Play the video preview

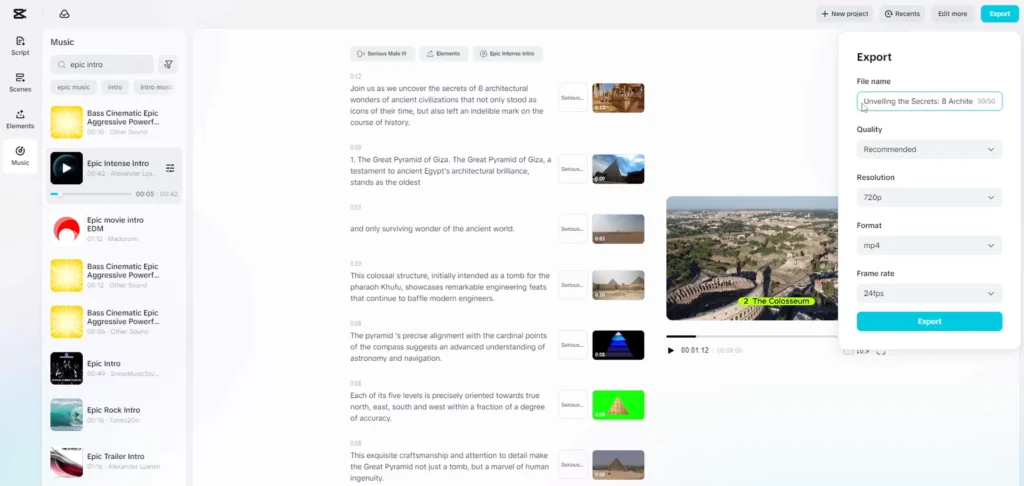tap(671, 350)
